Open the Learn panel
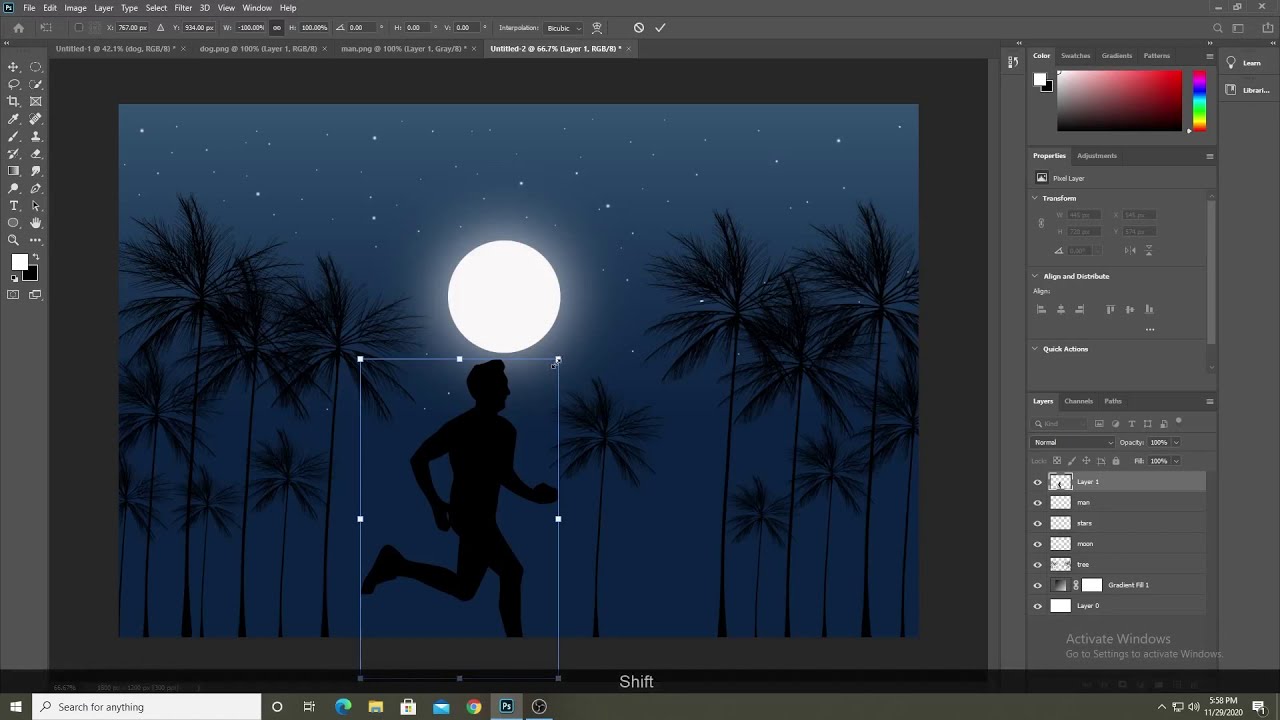The image size is (1280, 720). 1246,63
